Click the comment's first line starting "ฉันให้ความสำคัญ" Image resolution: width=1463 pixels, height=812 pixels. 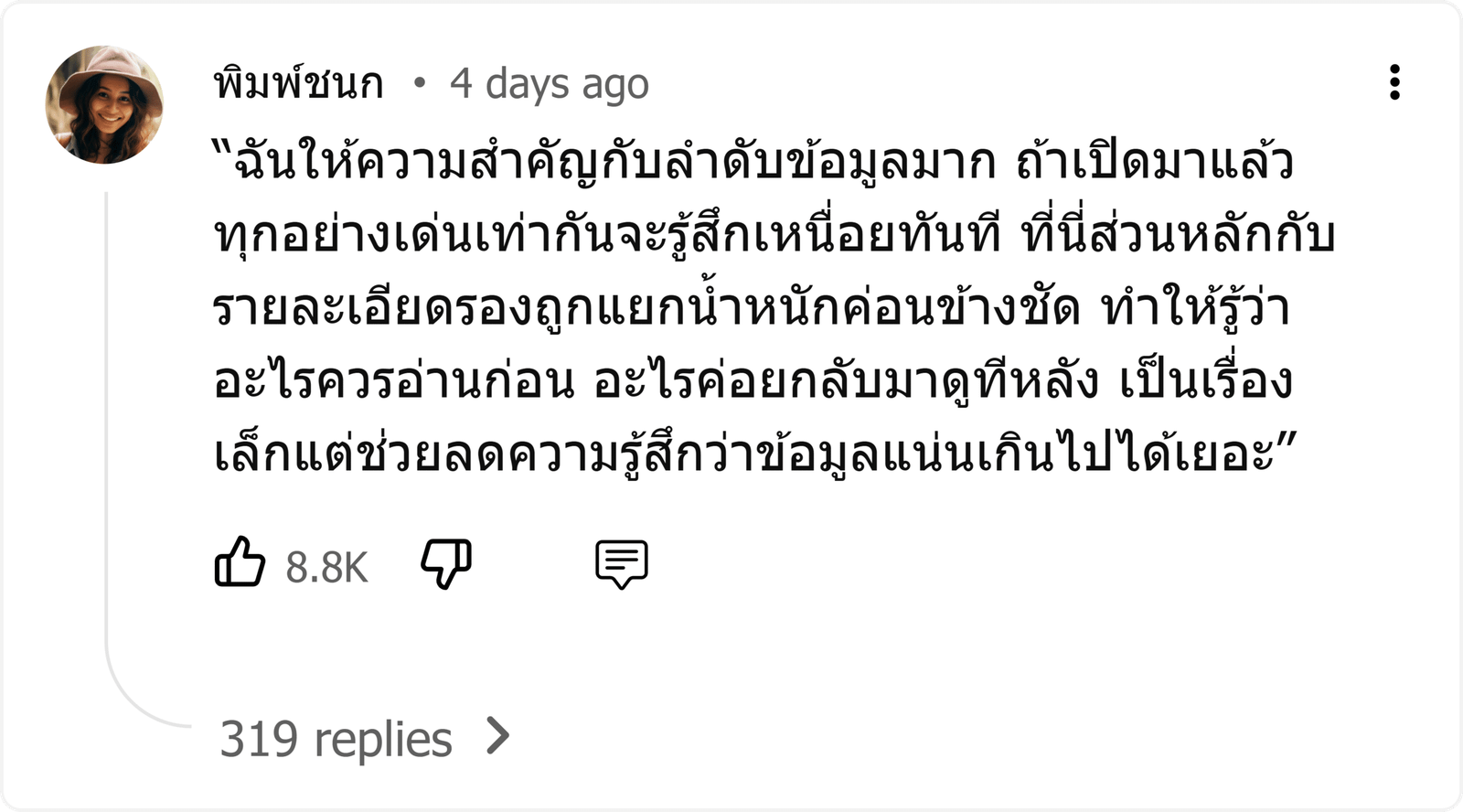point(753,162)
